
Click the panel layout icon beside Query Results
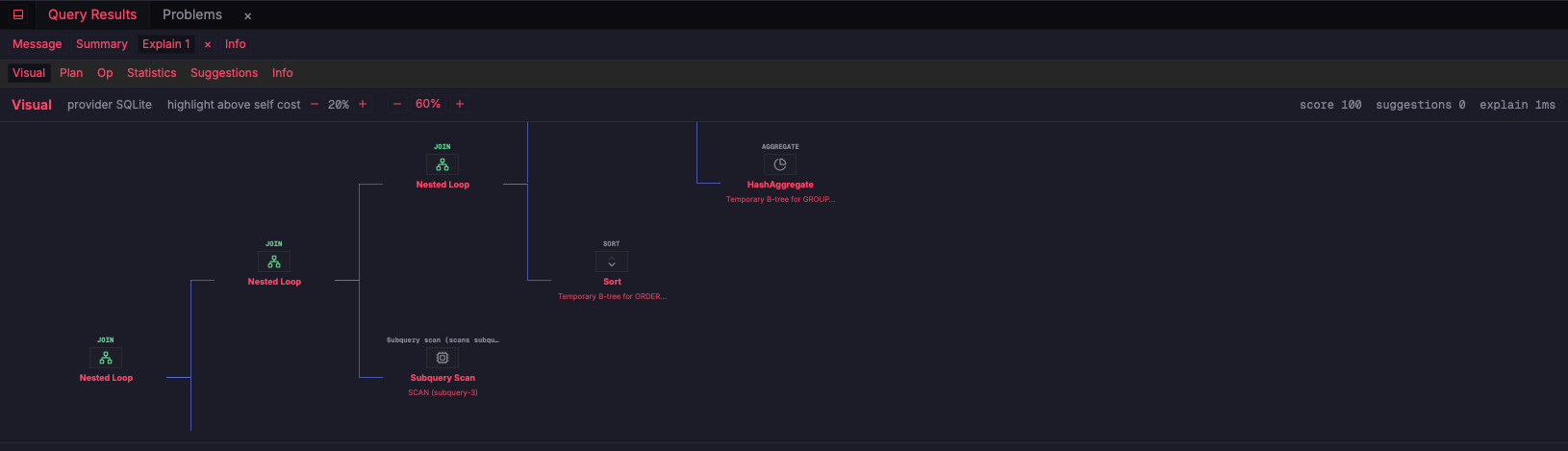point(18,14)
